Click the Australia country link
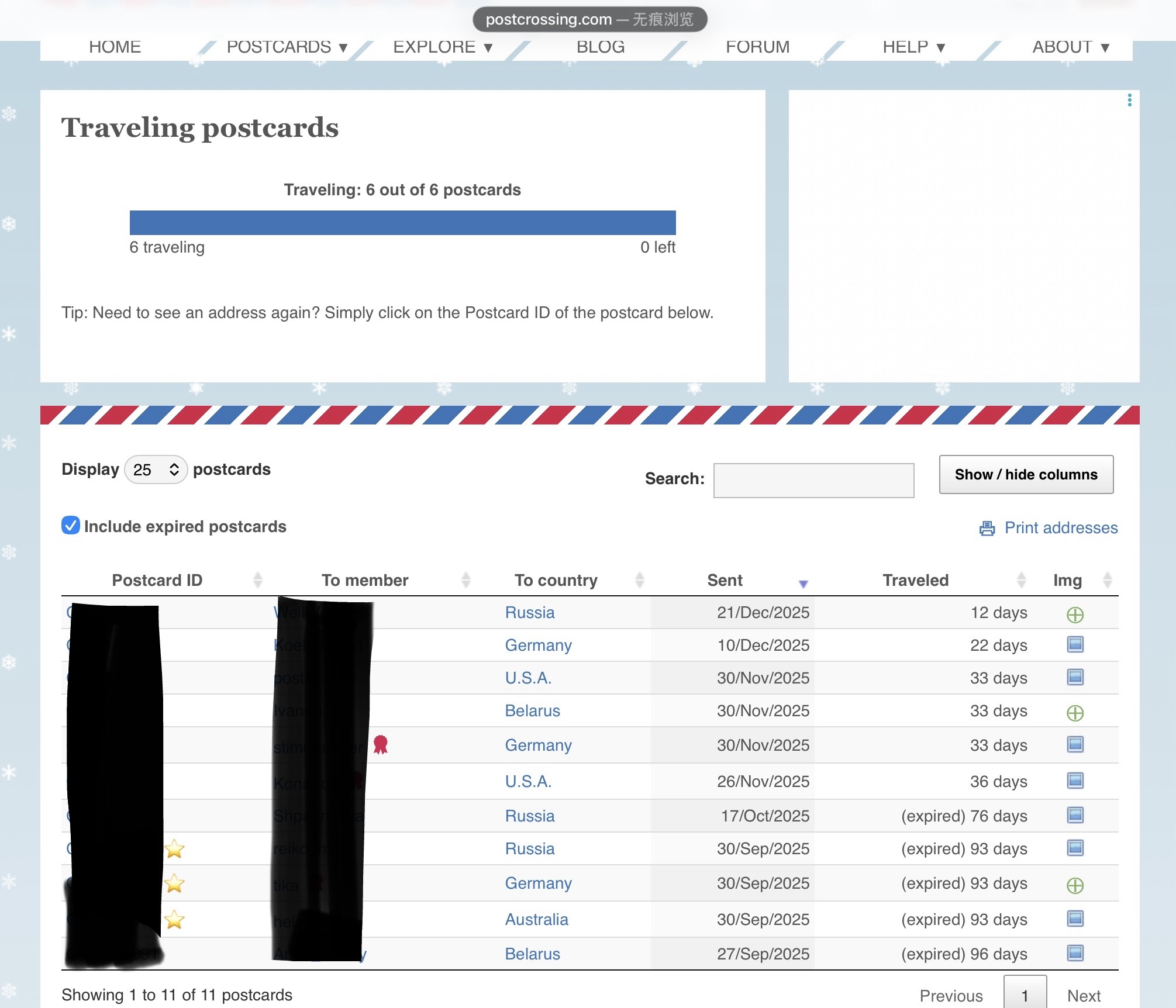 click(x=536, y=919)
